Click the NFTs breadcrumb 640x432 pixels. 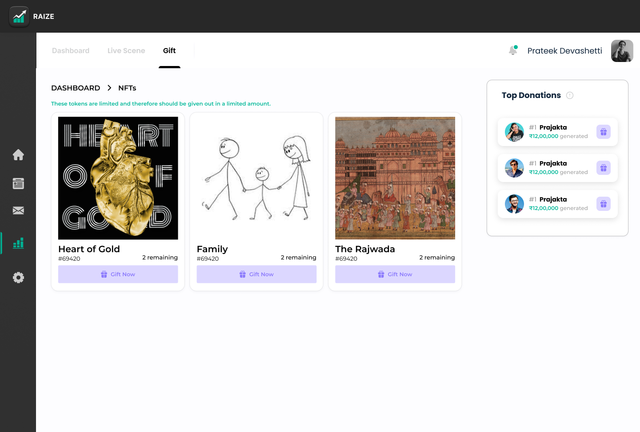tap(127, 88)
